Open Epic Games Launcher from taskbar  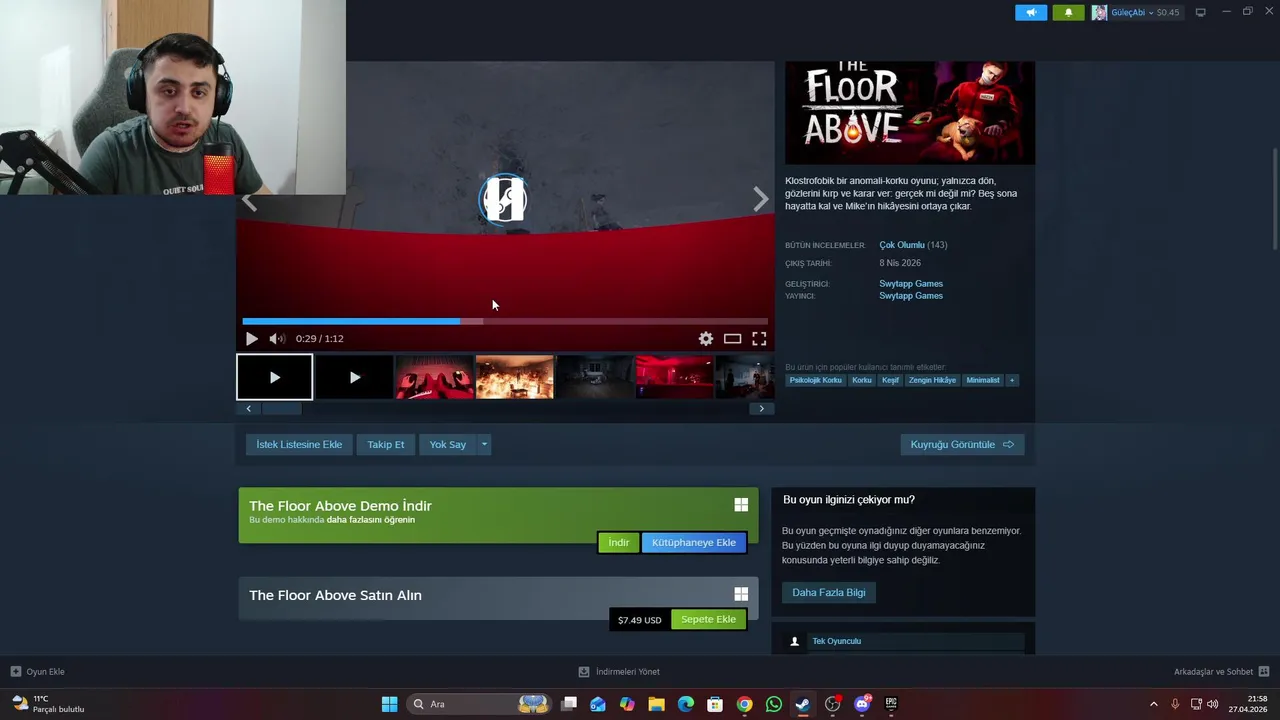point(891,704)
